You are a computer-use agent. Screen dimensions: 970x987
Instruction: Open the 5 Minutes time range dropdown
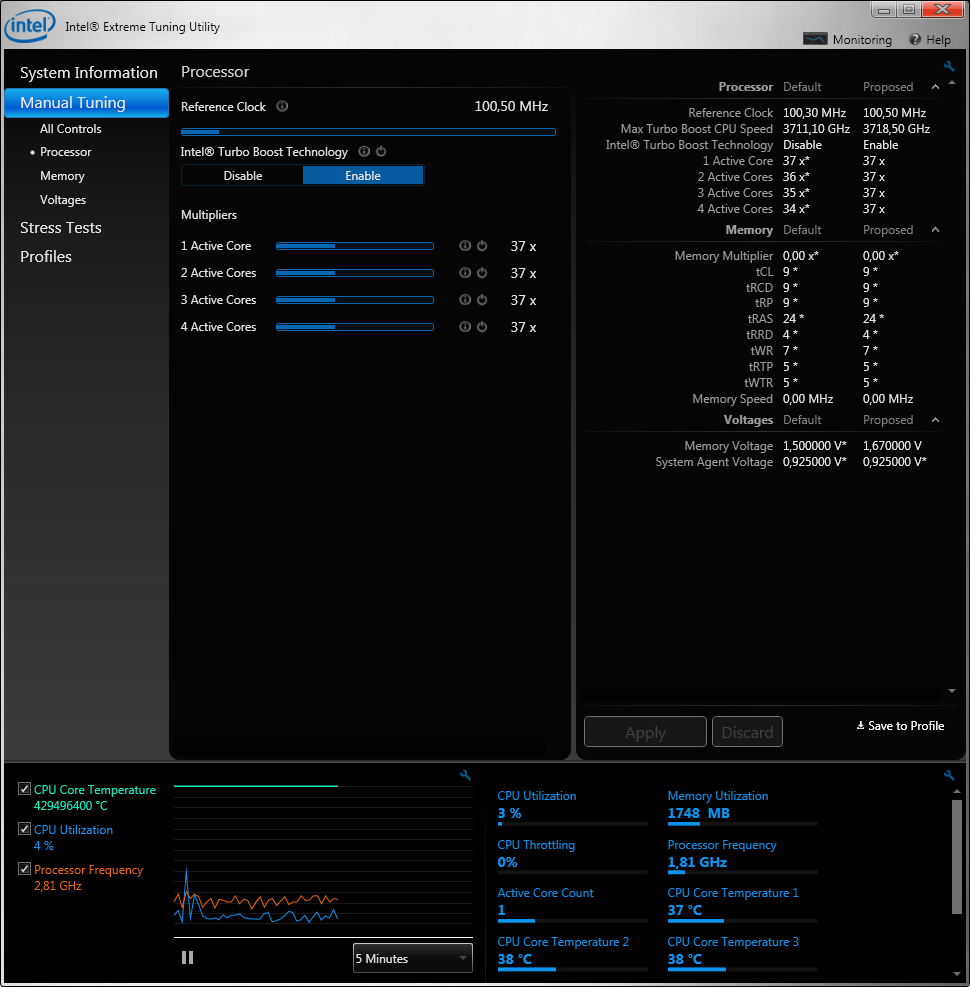click(x=412, y=959)
